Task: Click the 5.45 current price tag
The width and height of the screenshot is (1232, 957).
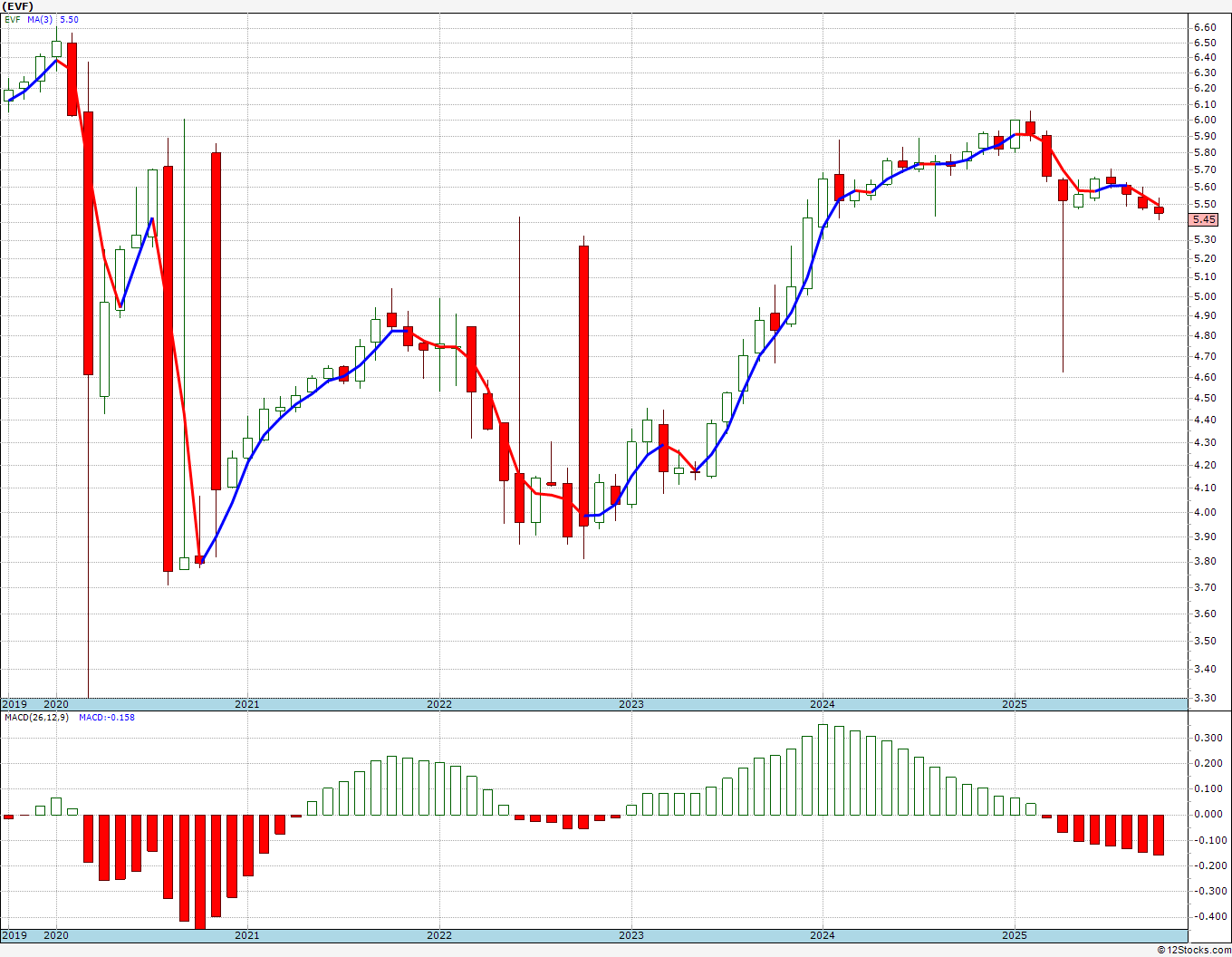Action: pos(1204,219)
